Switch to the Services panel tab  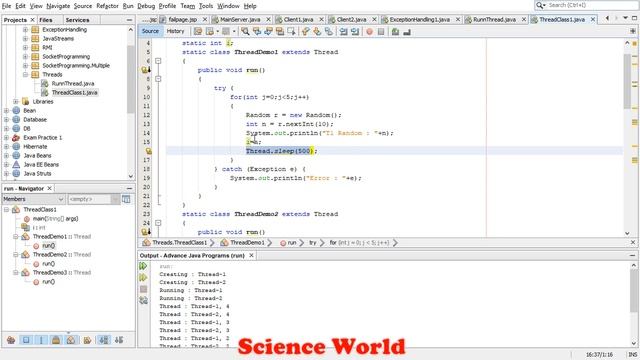tap(77, 20)
